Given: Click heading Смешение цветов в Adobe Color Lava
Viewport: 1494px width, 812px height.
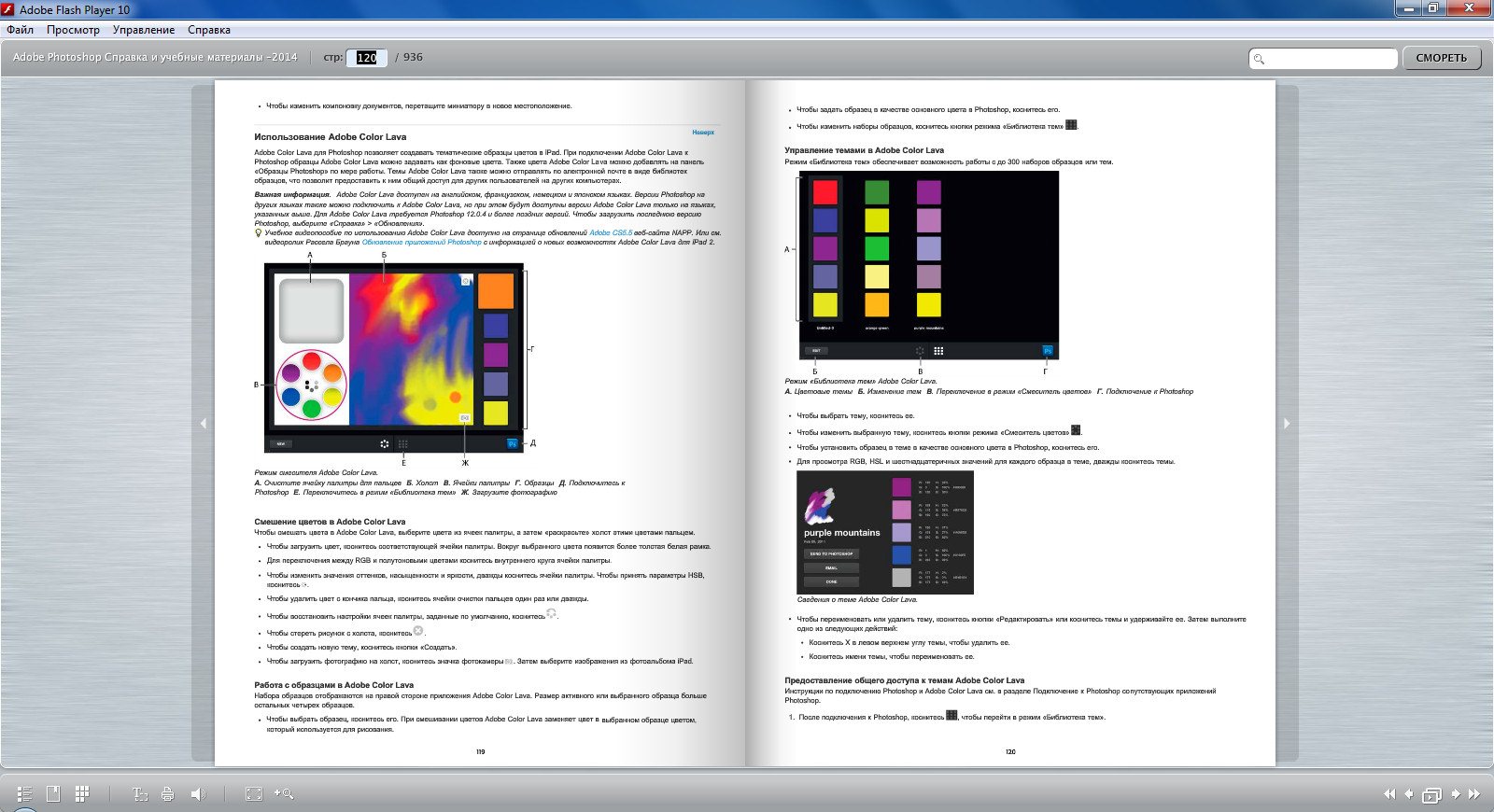Looking at the screenshot, I should pyautogui.click(x=330, y=522).
